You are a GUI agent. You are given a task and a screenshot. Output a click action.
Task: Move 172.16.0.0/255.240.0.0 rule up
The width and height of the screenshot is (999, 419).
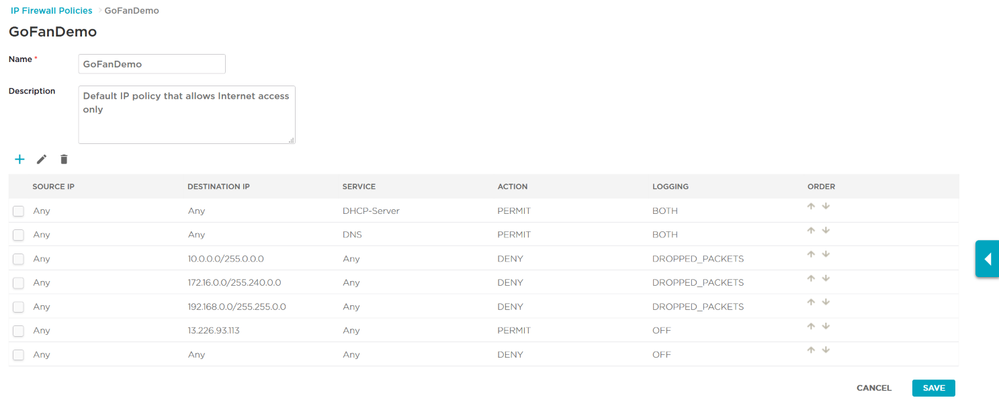pos(811,278)
